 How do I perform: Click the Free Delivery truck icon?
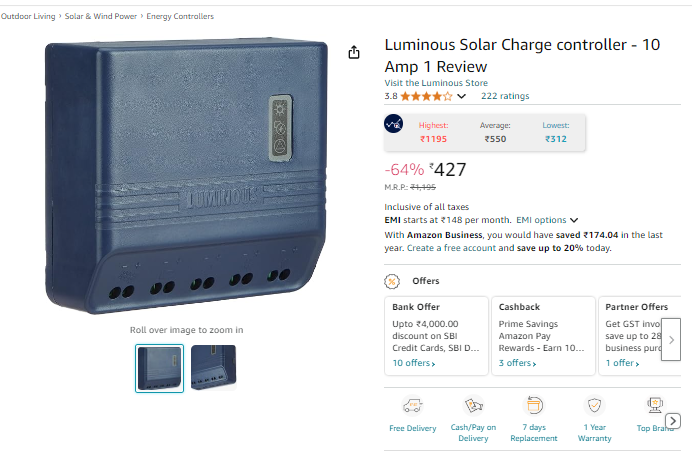(413, 405)
